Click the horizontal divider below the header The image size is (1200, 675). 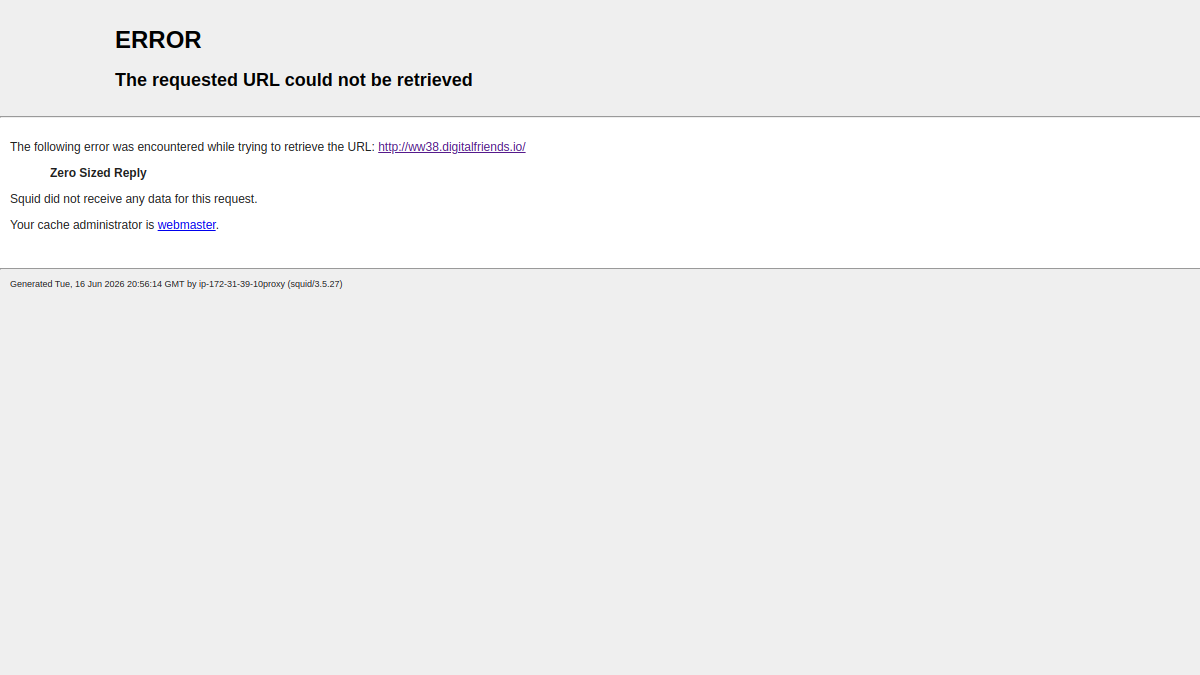(600, 117)
